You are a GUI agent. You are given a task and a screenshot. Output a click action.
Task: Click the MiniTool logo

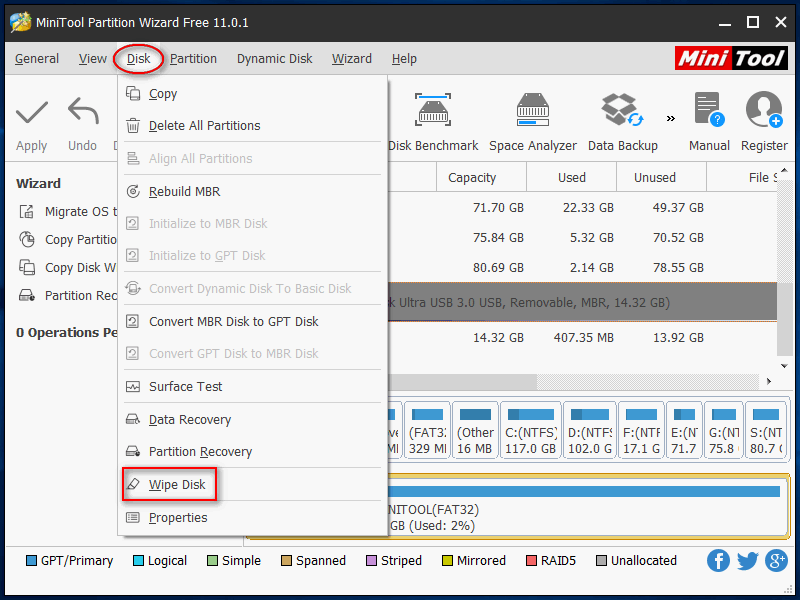pos(731,58)
